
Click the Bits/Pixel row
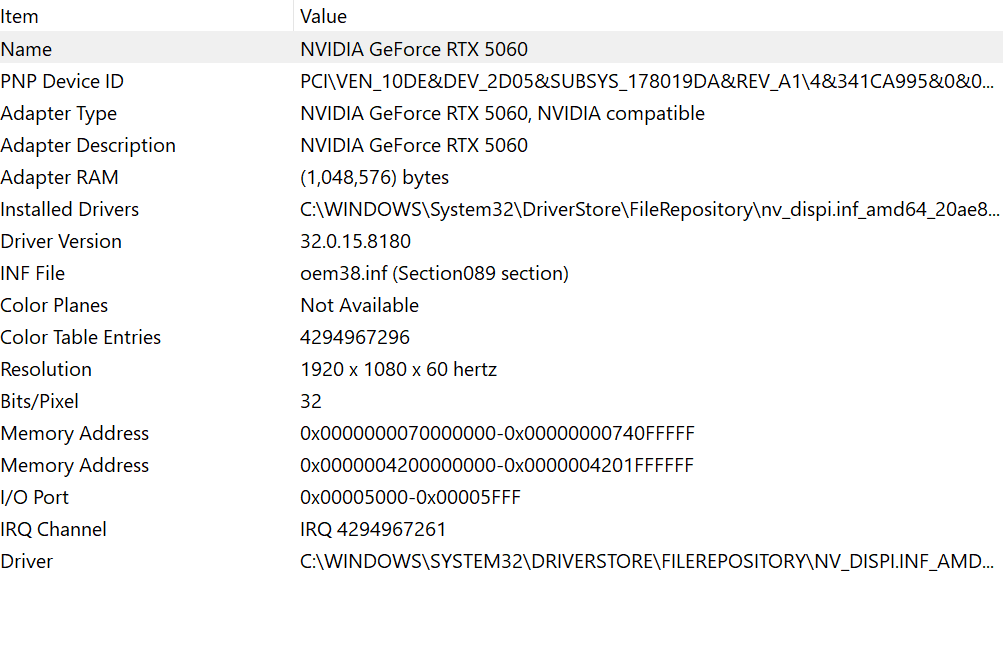[40, 401]
